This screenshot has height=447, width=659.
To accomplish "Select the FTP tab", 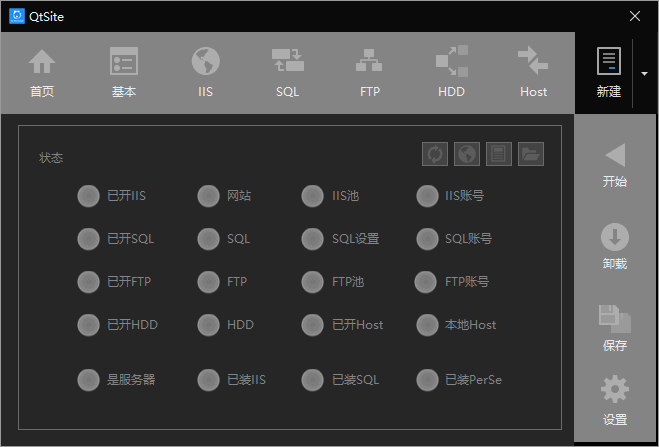I will 370,72.
